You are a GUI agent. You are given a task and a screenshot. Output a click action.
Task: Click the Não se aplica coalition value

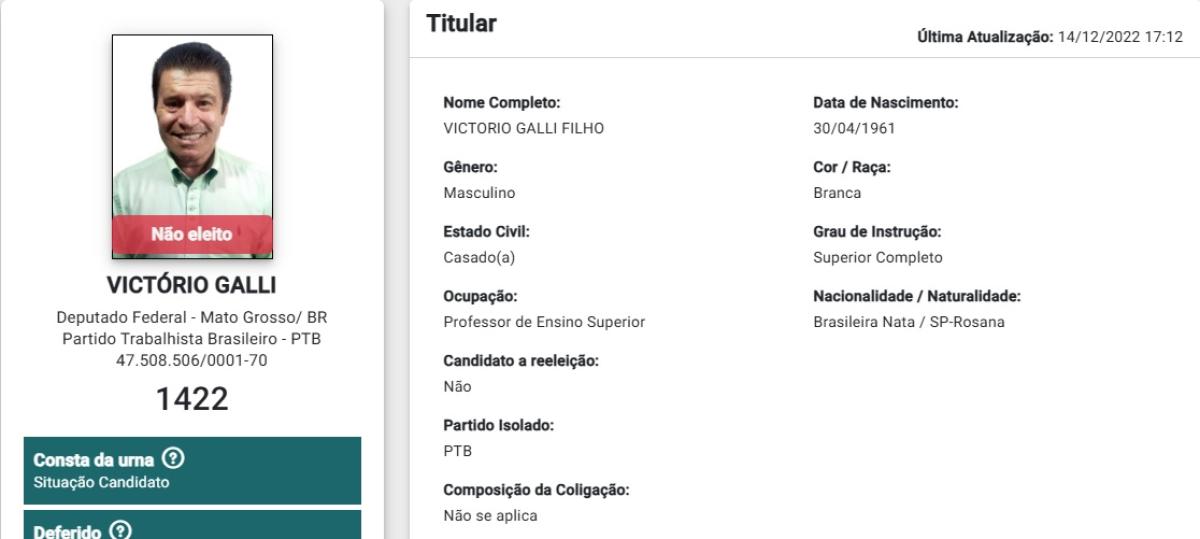[x=490, y=516]
